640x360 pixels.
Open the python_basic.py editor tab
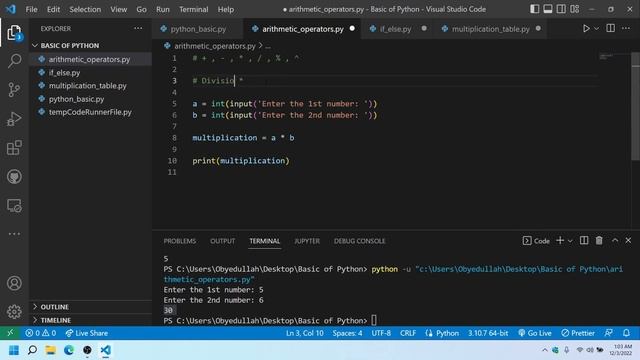(198, 29)
